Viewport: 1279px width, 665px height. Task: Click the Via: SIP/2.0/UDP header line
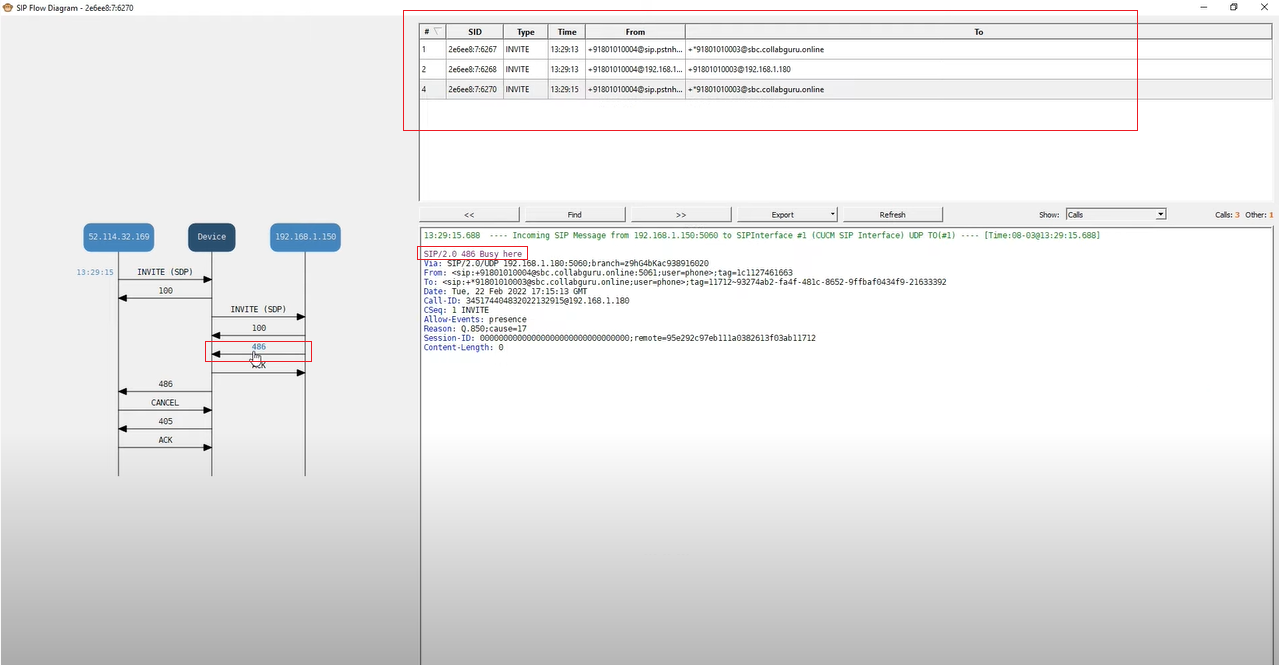pos(566,263)
